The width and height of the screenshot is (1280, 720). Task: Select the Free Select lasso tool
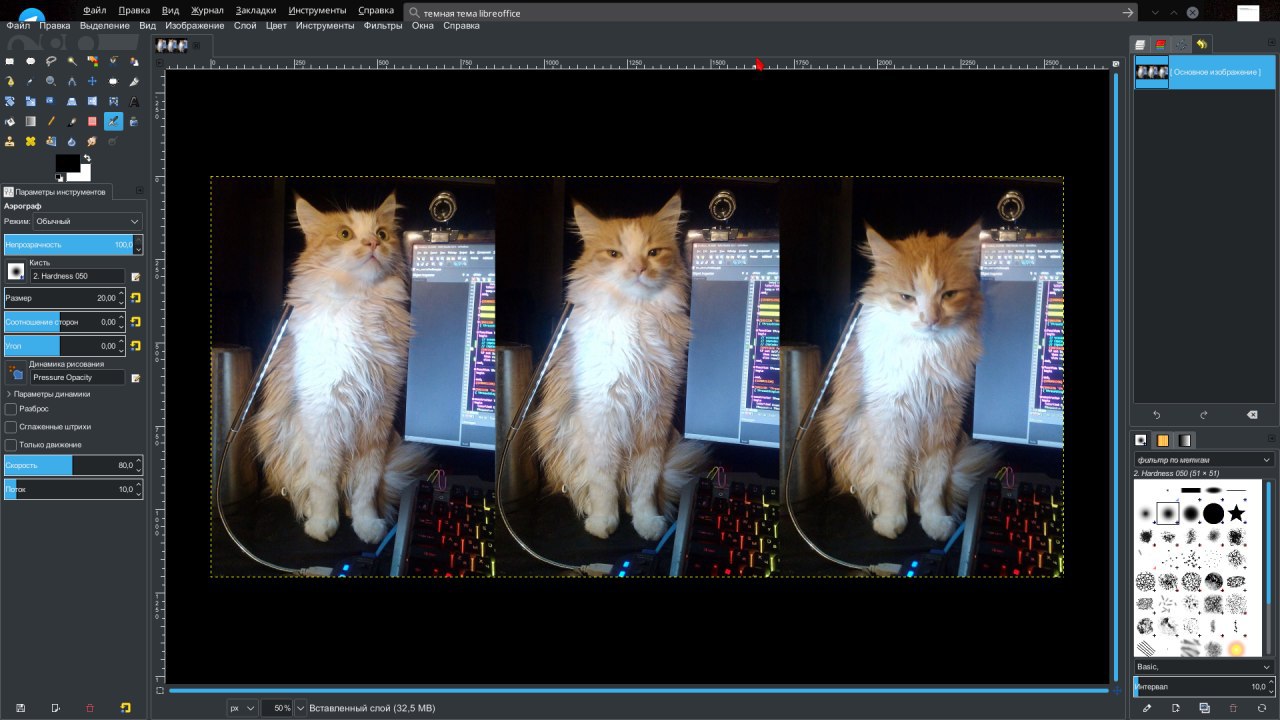click(51, 61)
